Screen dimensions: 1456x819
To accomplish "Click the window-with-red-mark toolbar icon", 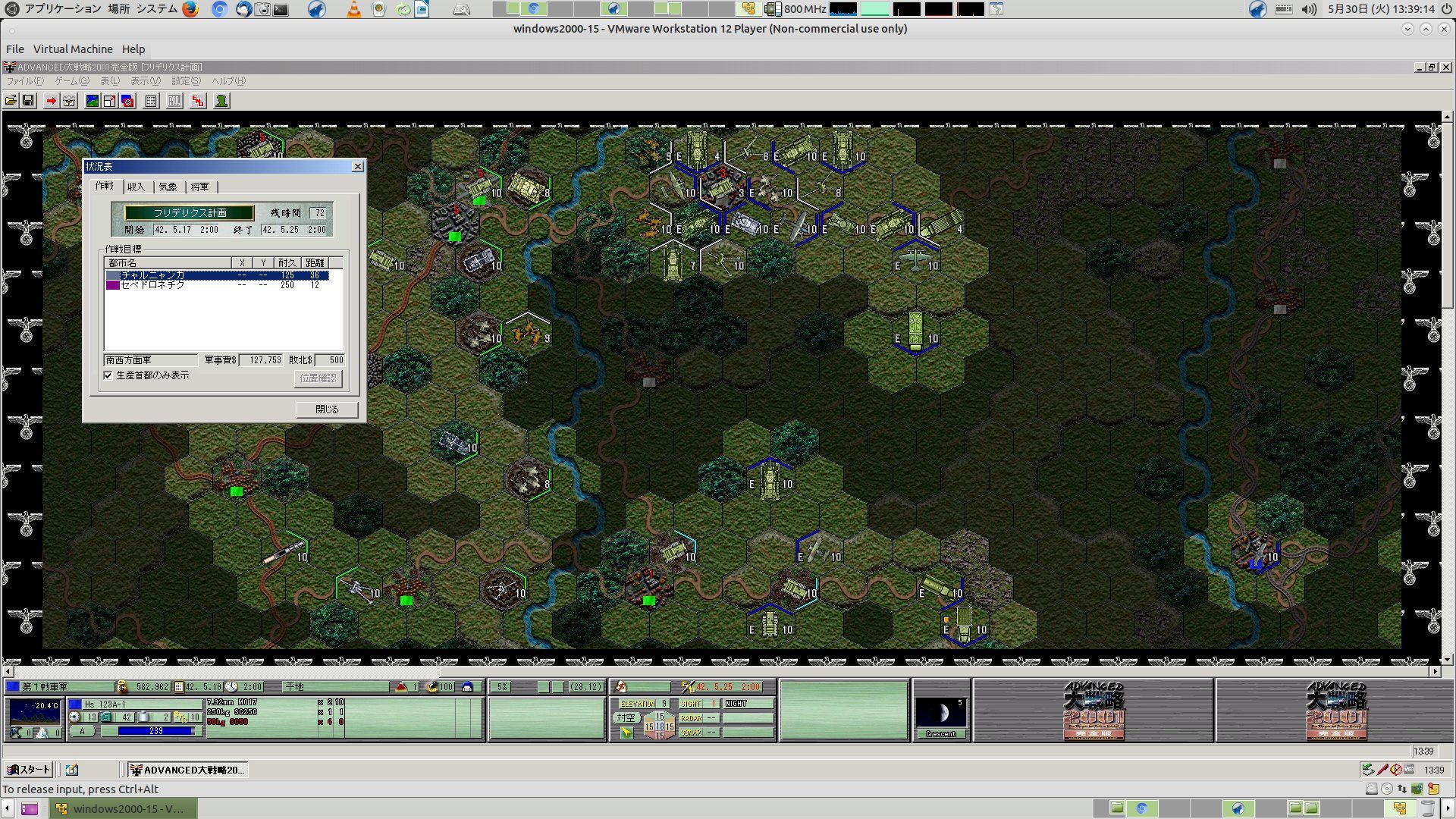I will click(x=110, y=101).
